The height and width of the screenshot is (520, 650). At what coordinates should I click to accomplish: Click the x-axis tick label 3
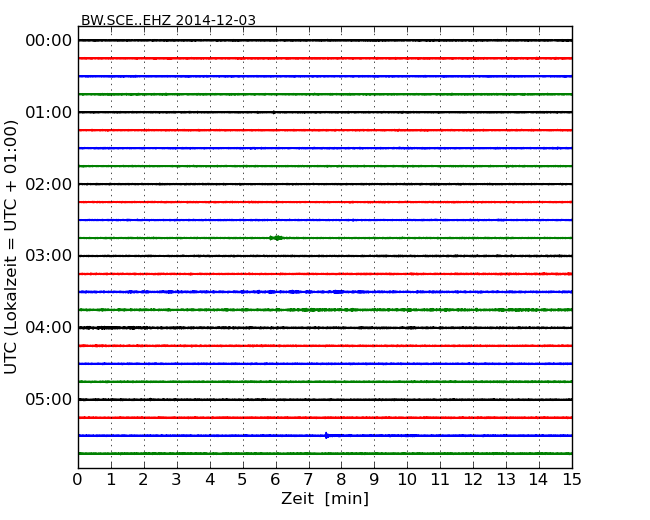pos(177,479)
